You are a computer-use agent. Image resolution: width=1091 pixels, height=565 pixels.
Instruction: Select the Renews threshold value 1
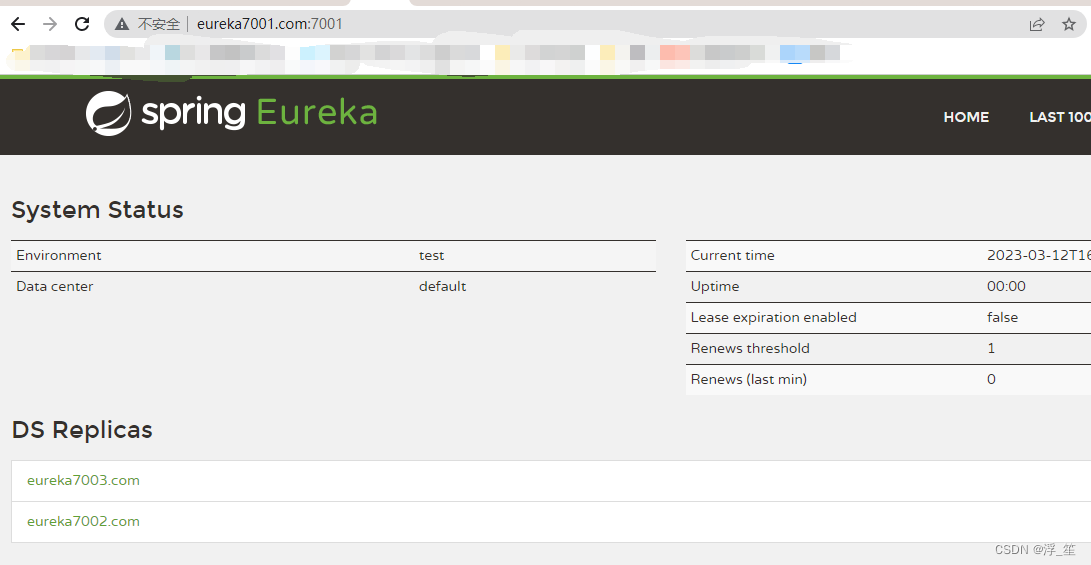pos(991,348)
